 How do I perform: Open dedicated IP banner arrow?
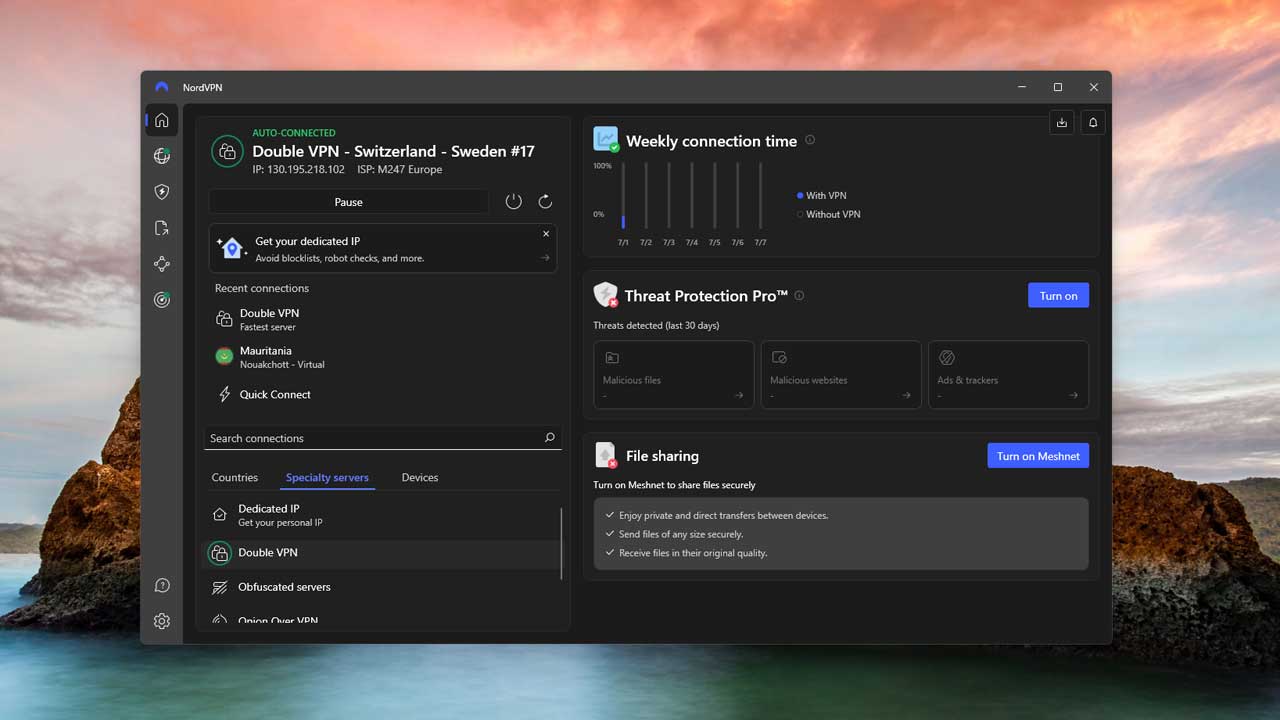[x=545, y=258]
